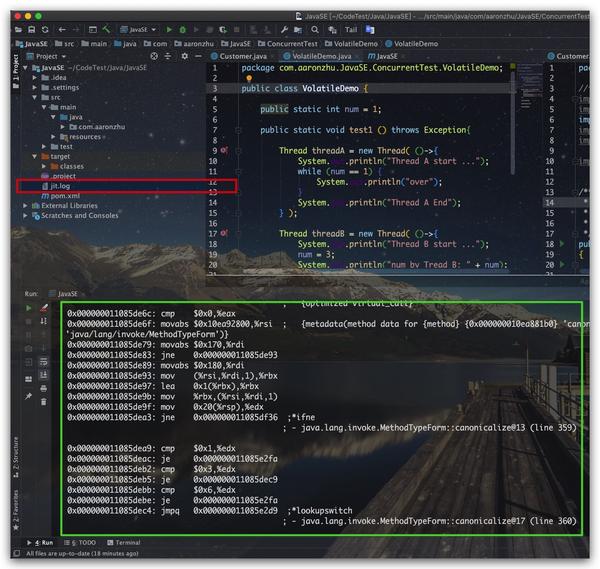Run JavaSE with the green play icon
This screenshot has width=600, height=569.
tap(169, 29)
